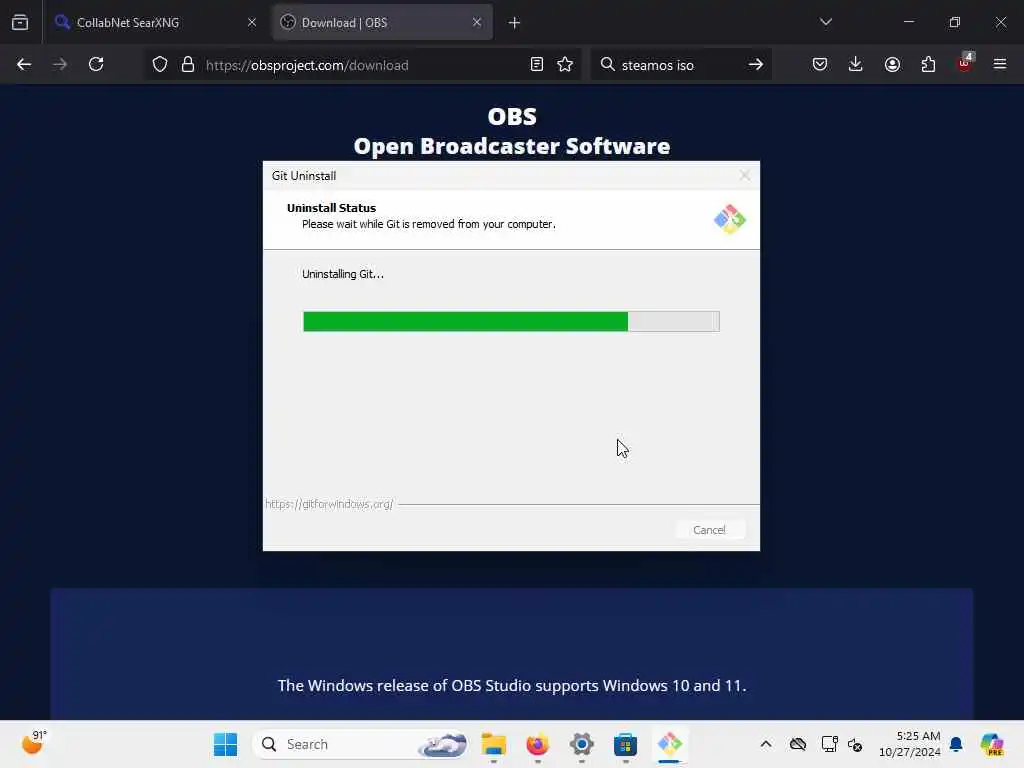Open Settings from the taskbar

[x=581, y=744]
